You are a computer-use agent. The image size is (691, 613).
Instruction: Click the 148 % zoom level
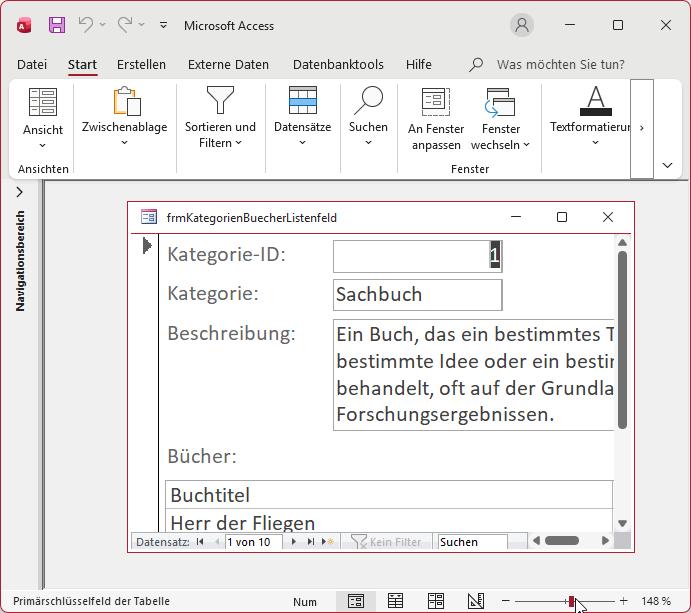point(656,601)
